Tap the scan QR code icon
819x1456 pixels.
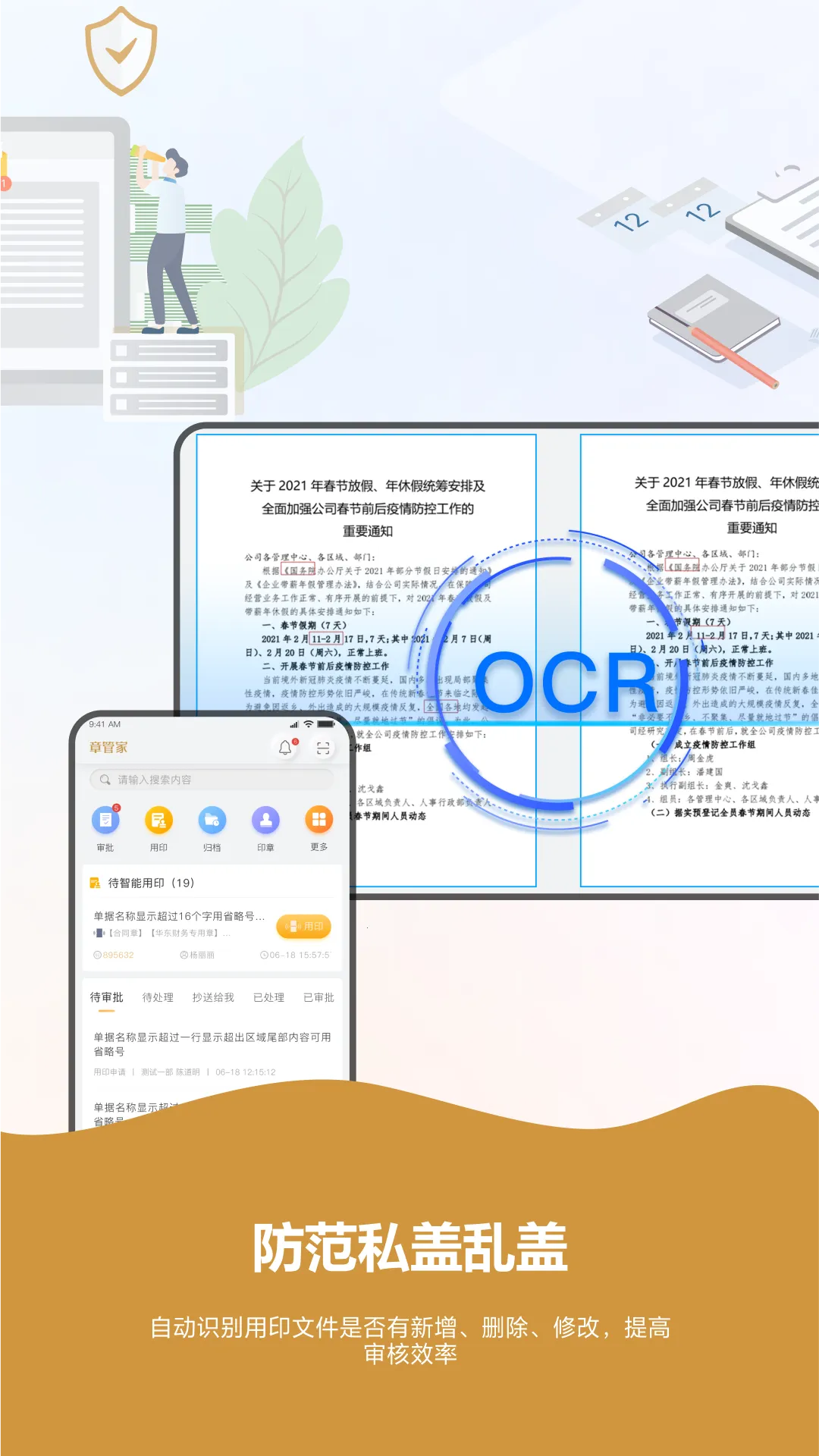pyautogui.click(x=323, y=748)
